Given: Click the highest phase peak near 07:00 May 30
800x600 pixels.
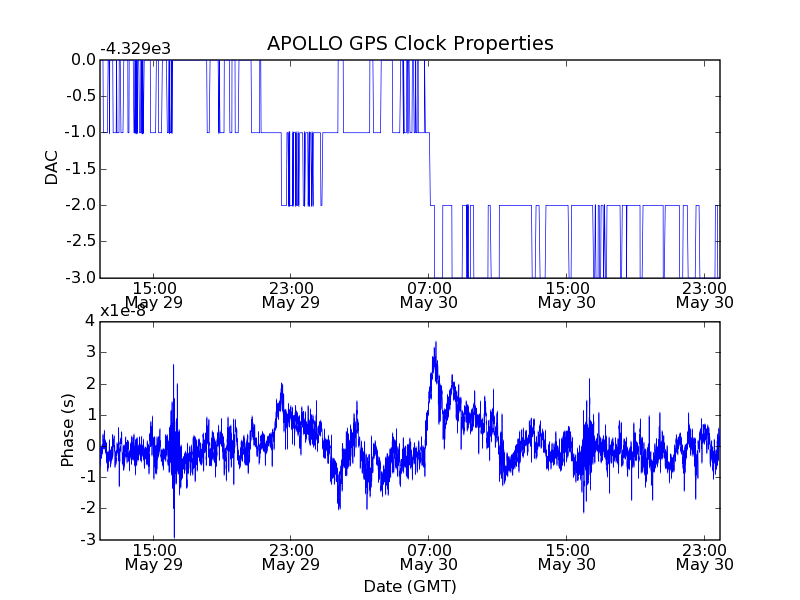Looking at the screenshot, I should pos(436,343).
